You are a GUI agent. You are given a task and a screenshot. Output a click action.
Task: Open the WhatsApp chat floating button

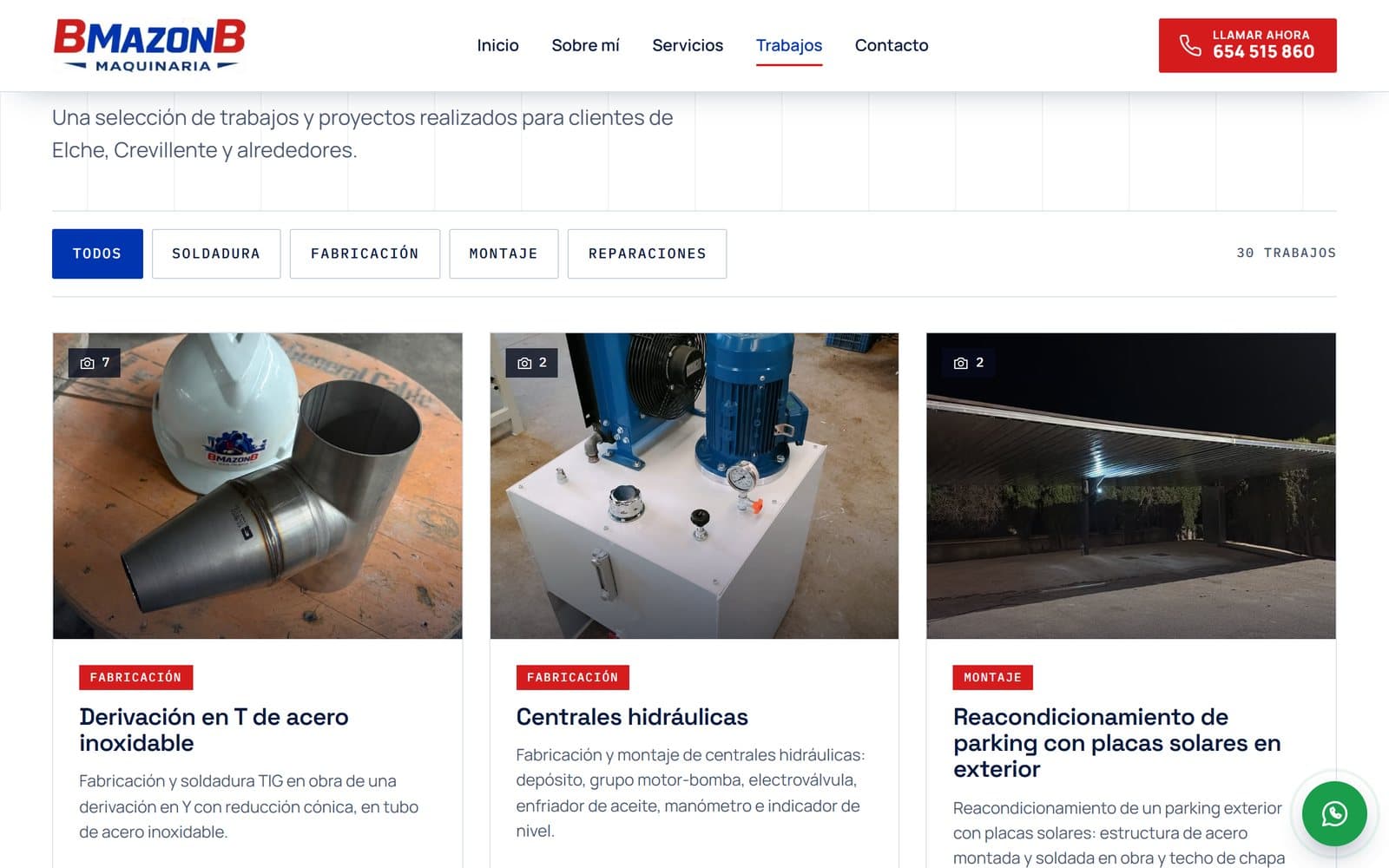(x=1334, y=813)
